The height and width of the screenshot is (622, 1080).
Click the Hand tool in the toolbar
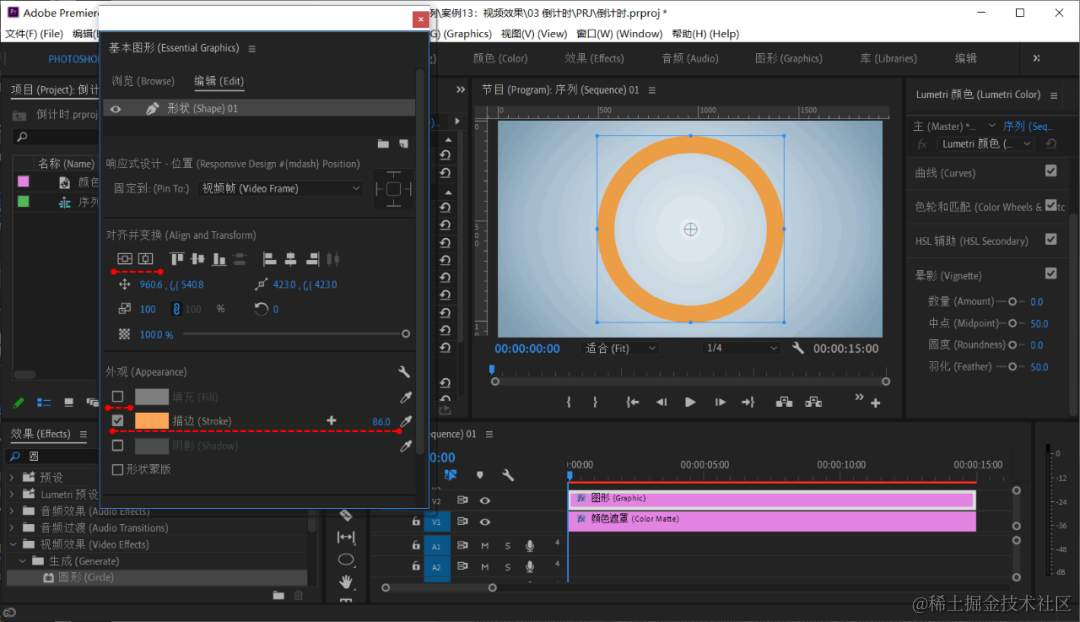click(346, 581)
